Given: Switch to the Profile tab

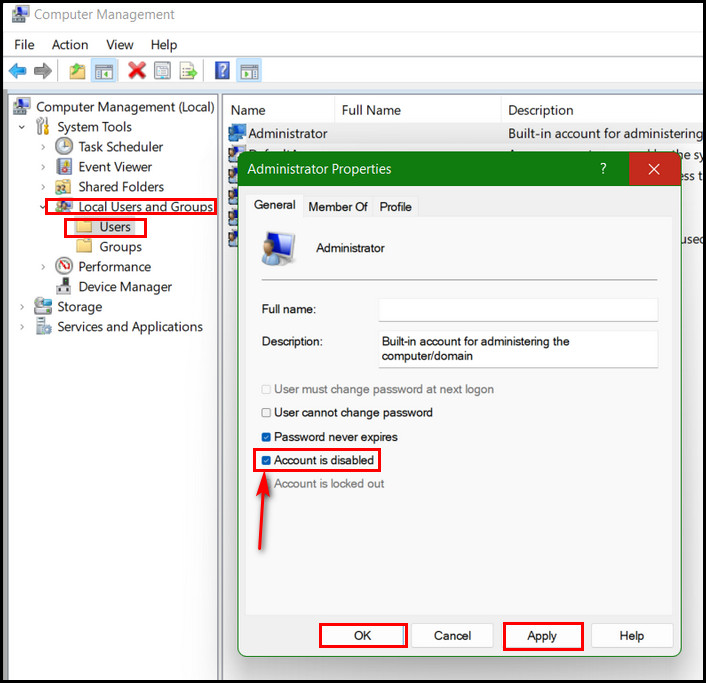Looking at the screenshot, I should point(395,207).
